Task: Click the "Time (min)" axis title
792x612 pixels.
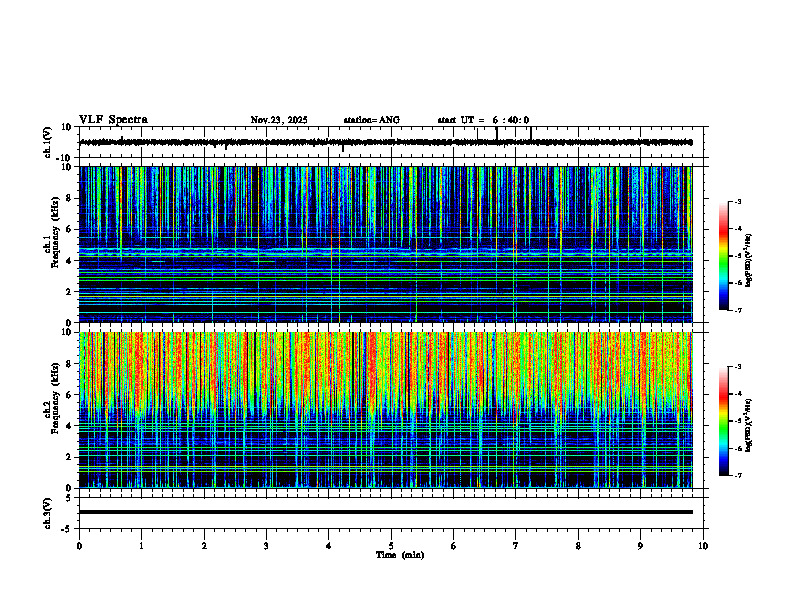Action: 400,555
